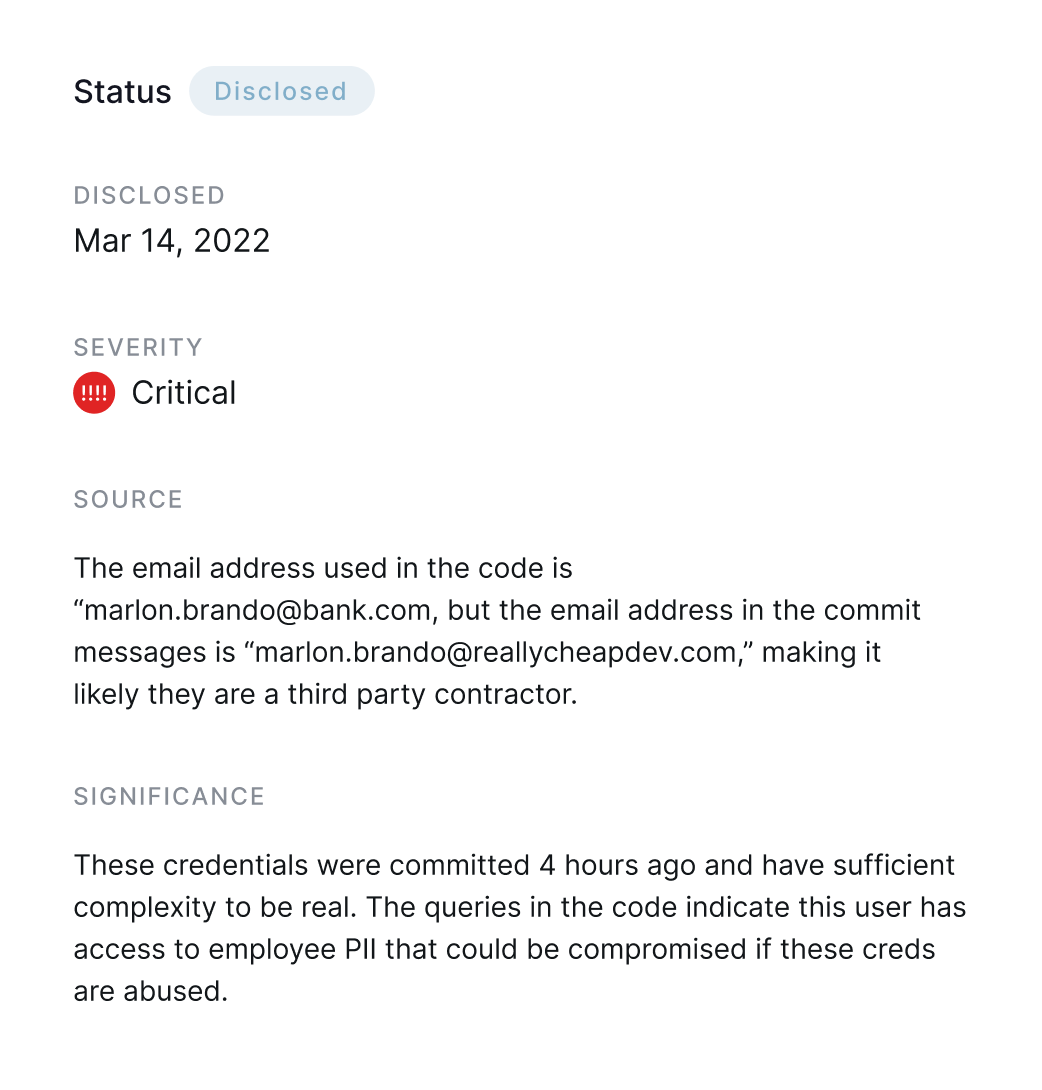
Task: Select the Status label
Action: [122, 92]
